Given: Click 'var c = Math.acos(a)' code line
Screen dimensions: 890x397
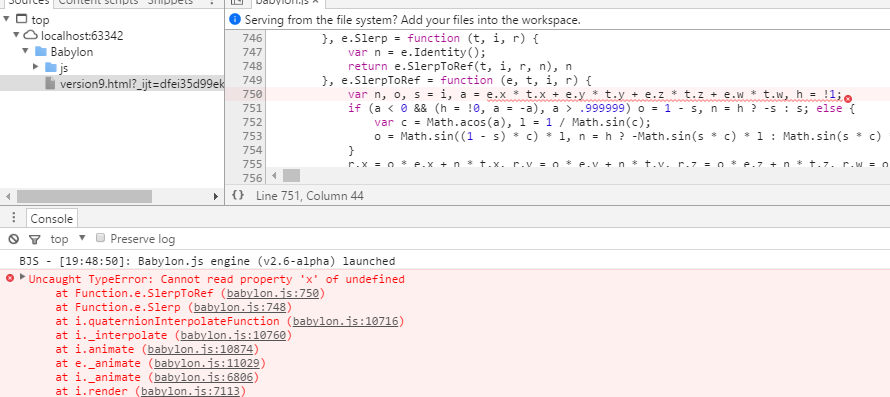Looking at the screenshot, I should coord(513,122).
